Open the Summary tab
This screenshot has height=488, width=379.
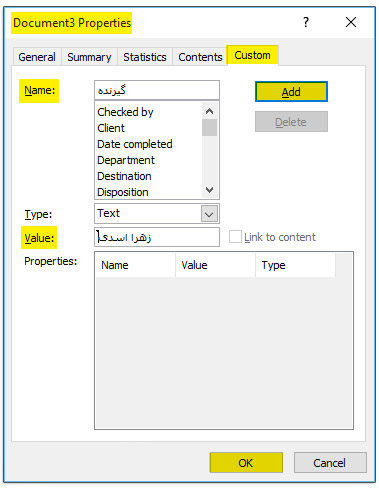point(89,57)
